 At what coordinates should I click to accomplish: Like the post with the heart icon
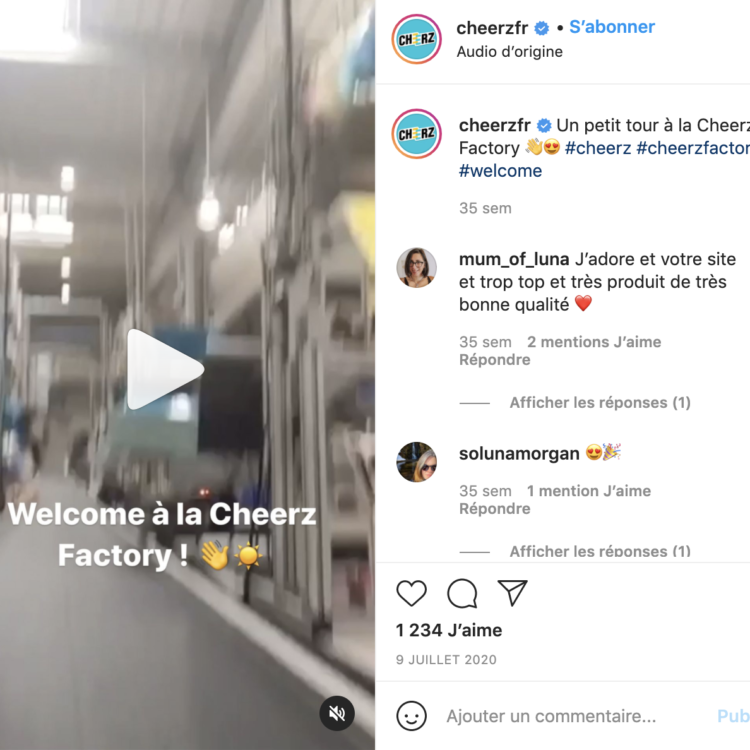click(411, 593)
